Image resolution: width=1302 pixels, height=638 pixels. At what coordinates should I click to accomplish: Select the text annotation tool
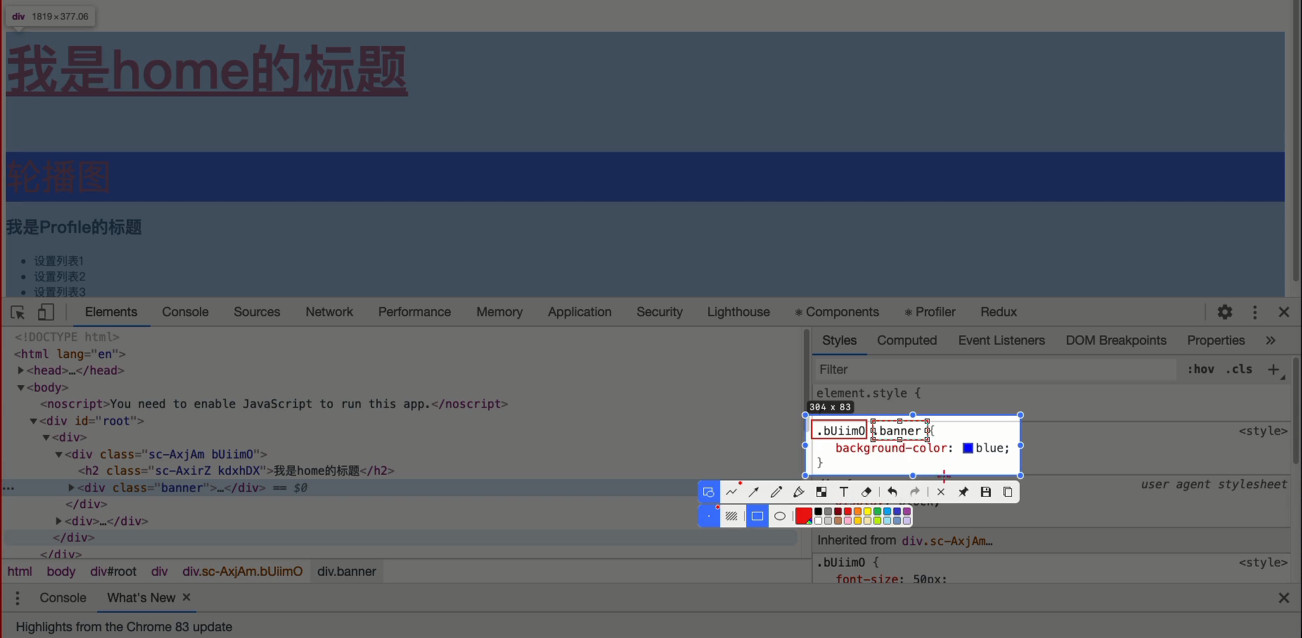(843, 492)
